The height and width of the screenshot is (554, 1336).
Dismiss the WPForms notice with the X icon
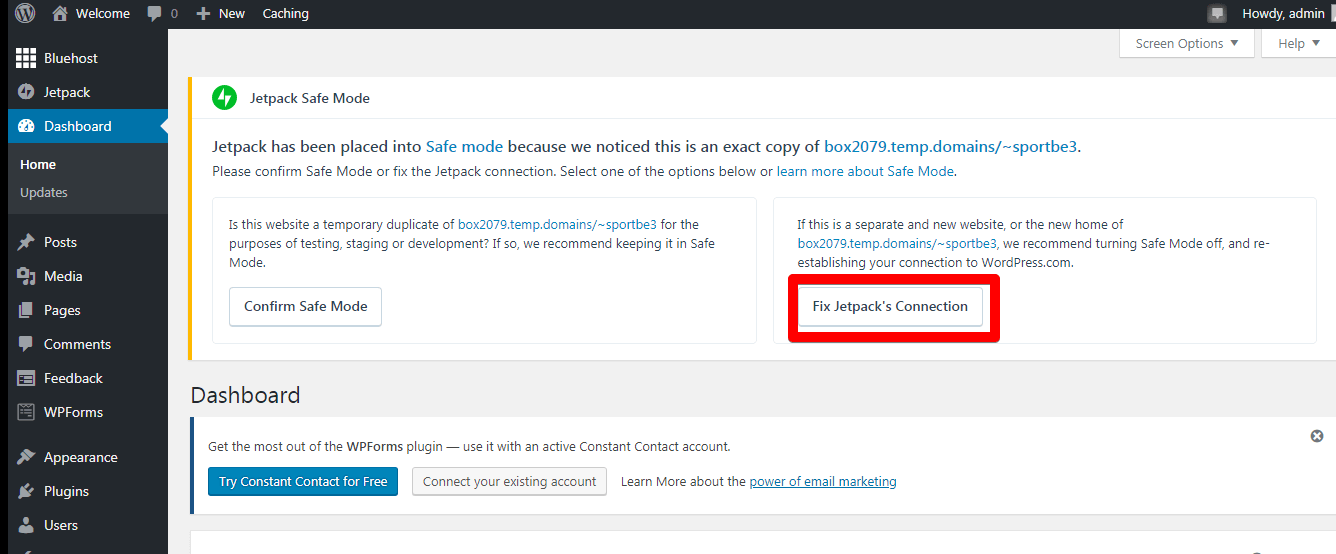(x=1317, y=436)
